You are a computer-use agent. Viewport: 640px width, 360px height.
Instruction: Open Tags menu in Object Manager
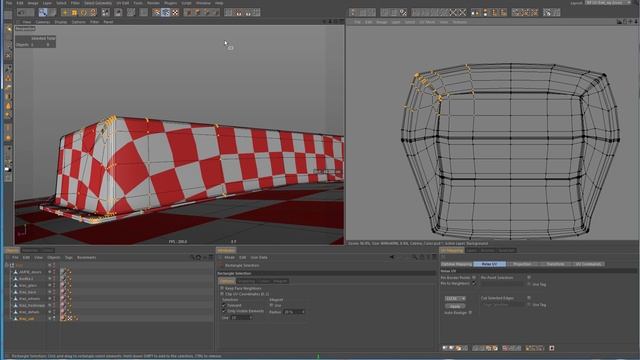click(69, 258)
